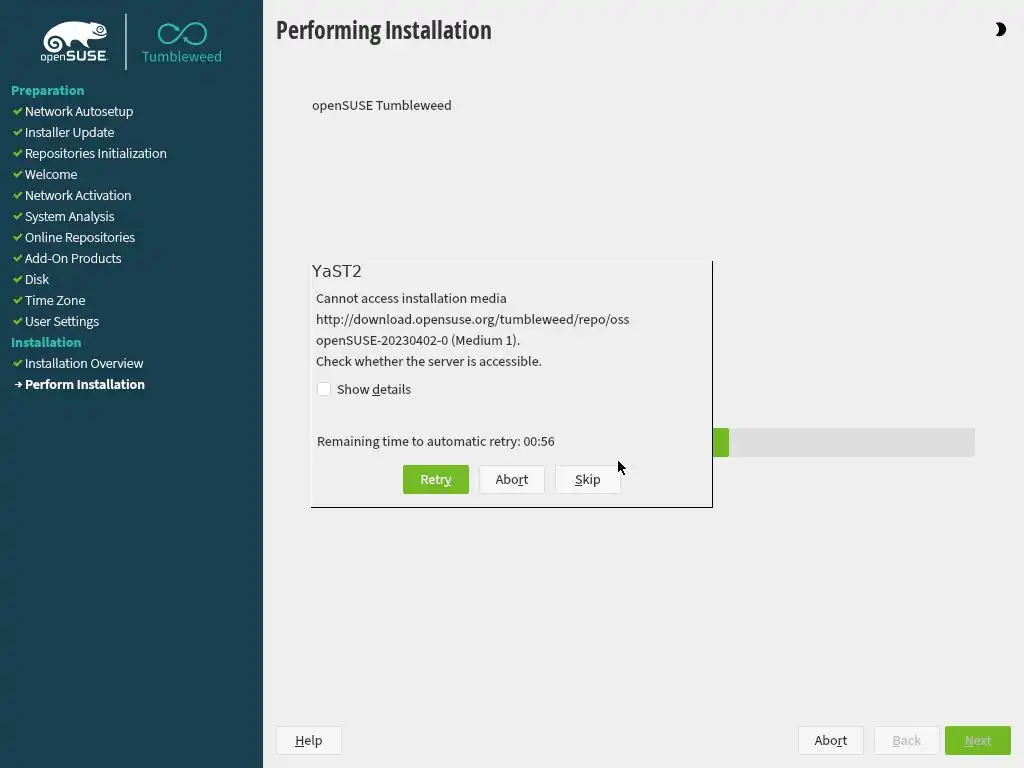1024x768 pixels.
Task: Click the installation progress bar
Action: click(843, 442)
